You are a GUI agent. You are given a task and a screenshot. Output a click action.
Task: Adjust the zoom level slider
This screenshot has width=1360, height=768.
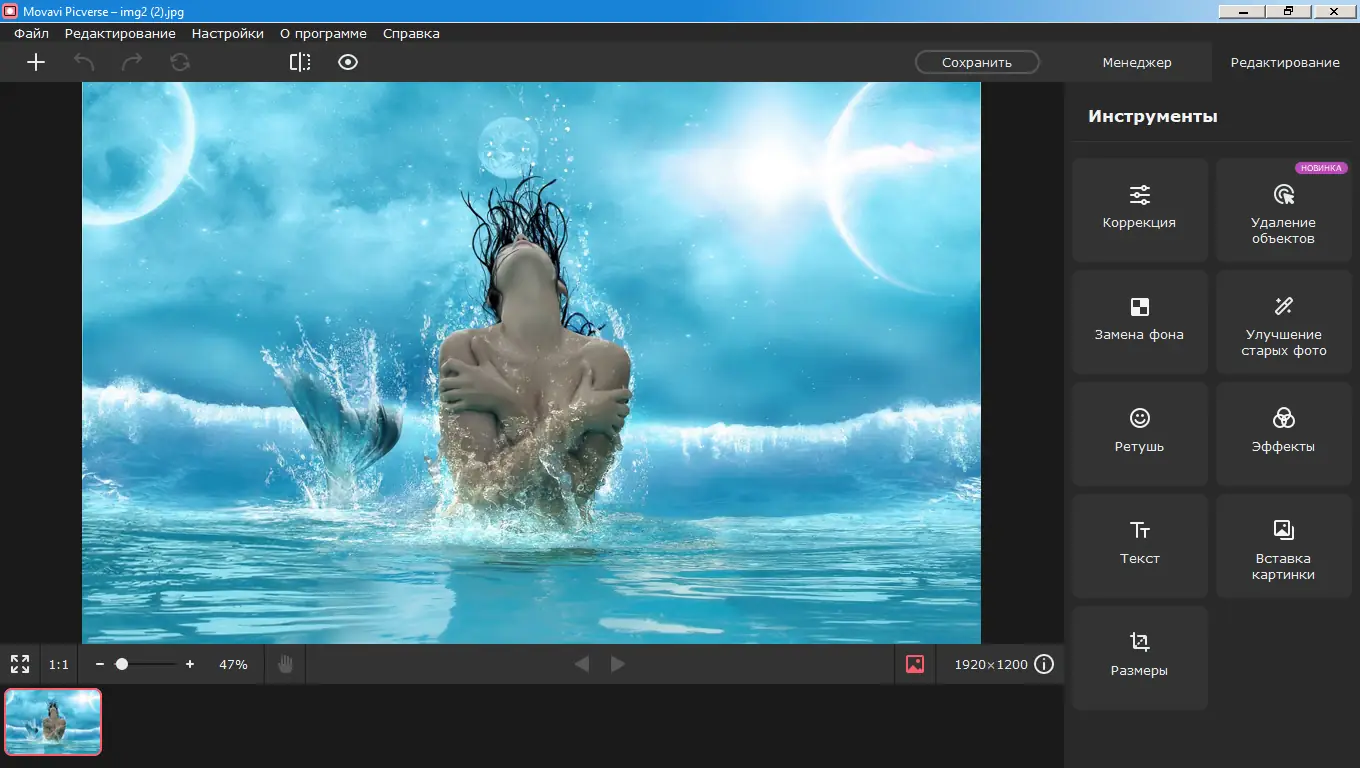coord(123,663)
